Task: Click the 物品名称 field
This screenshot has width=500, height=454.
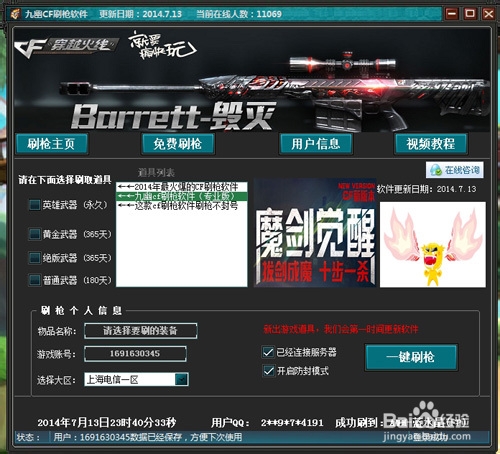Action: [x=140, y=331]
